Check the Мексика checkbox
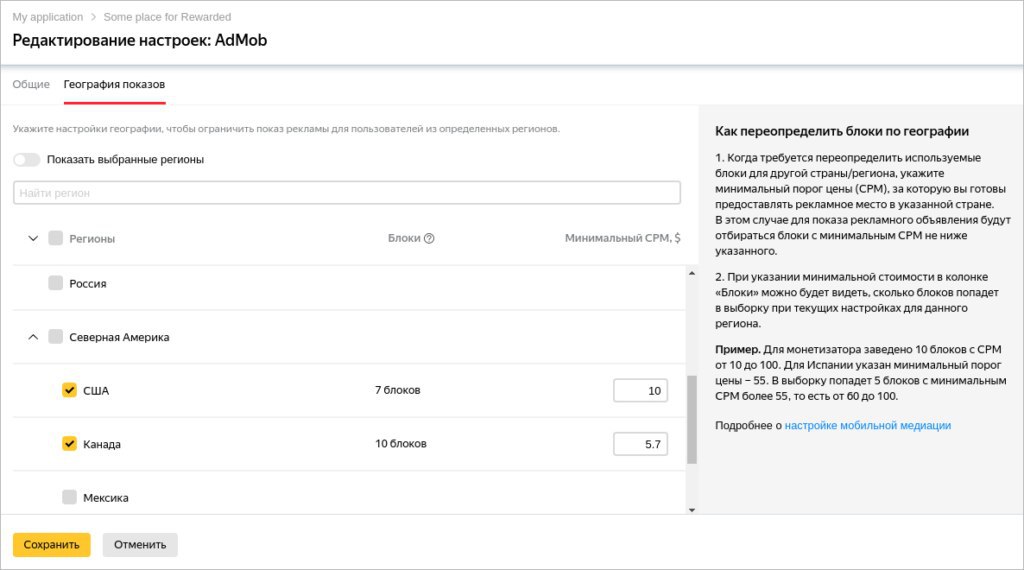Image resolution: width=1024 pixels, height=570 pixels. tap(69, 497)
